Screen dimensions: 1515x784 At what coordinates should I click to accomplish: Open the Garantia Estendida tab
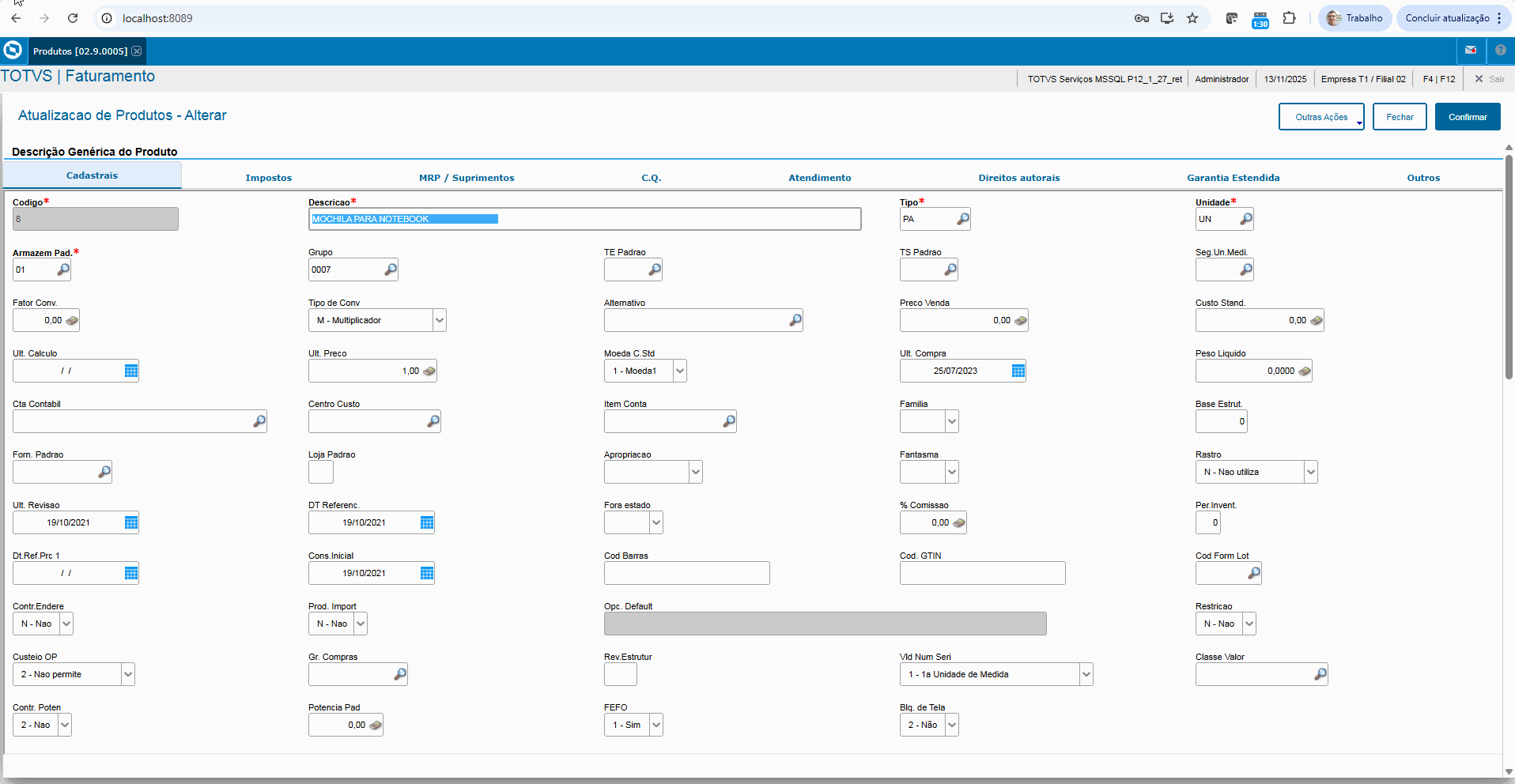coord(1234,178)
